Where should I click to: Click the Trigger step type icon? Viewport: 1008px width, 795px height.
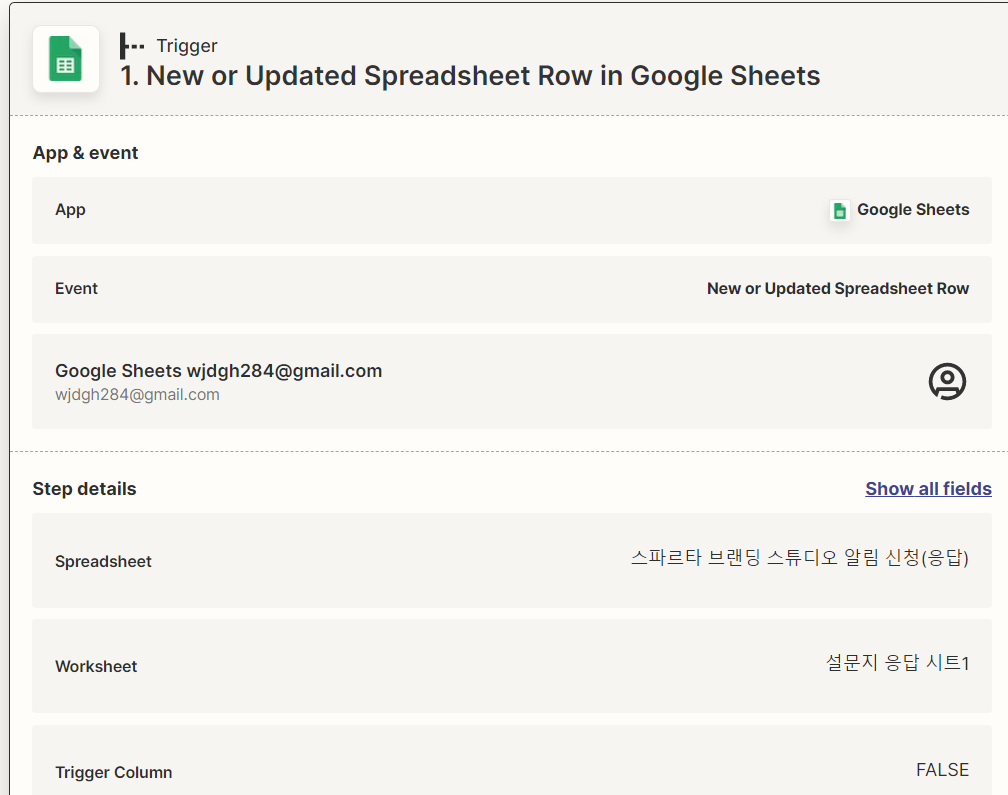pos(132,46)
